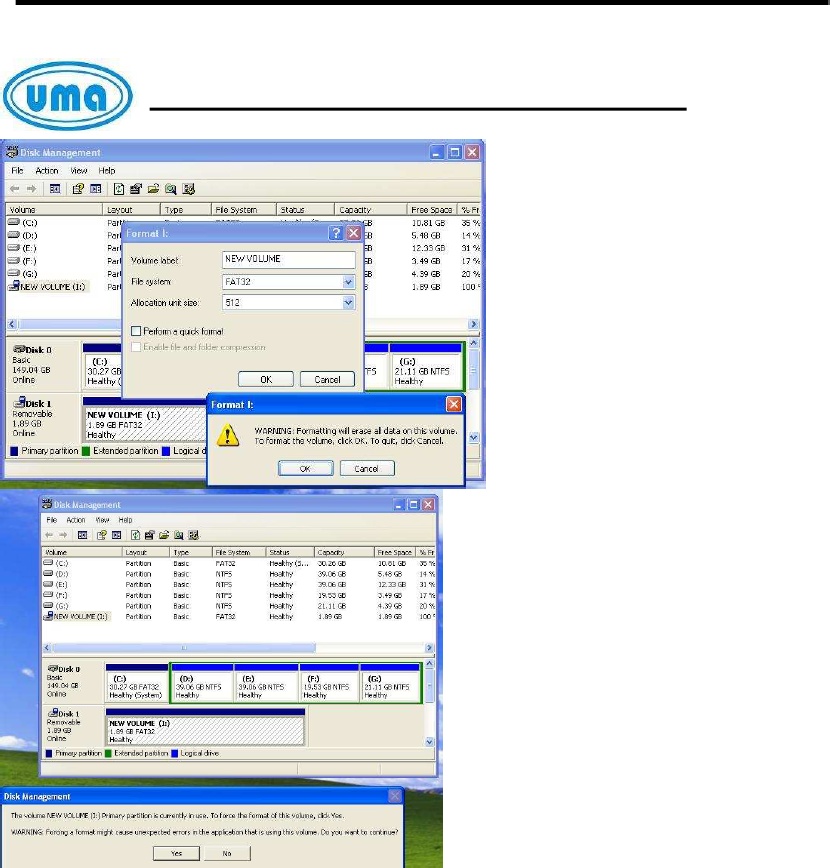Select NEW VOLUME (I:) in lower volume list
The height and width of the screenshot is (868, 830).
pyautogui.click(x=76, y=616)
